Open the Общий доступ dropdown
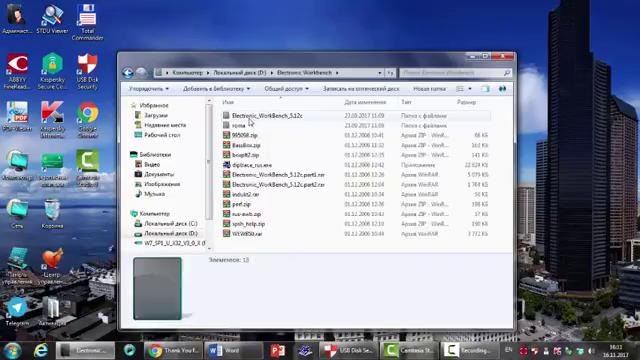The height and width of the screenshot is (360, 640). click(x=287, y=89)
